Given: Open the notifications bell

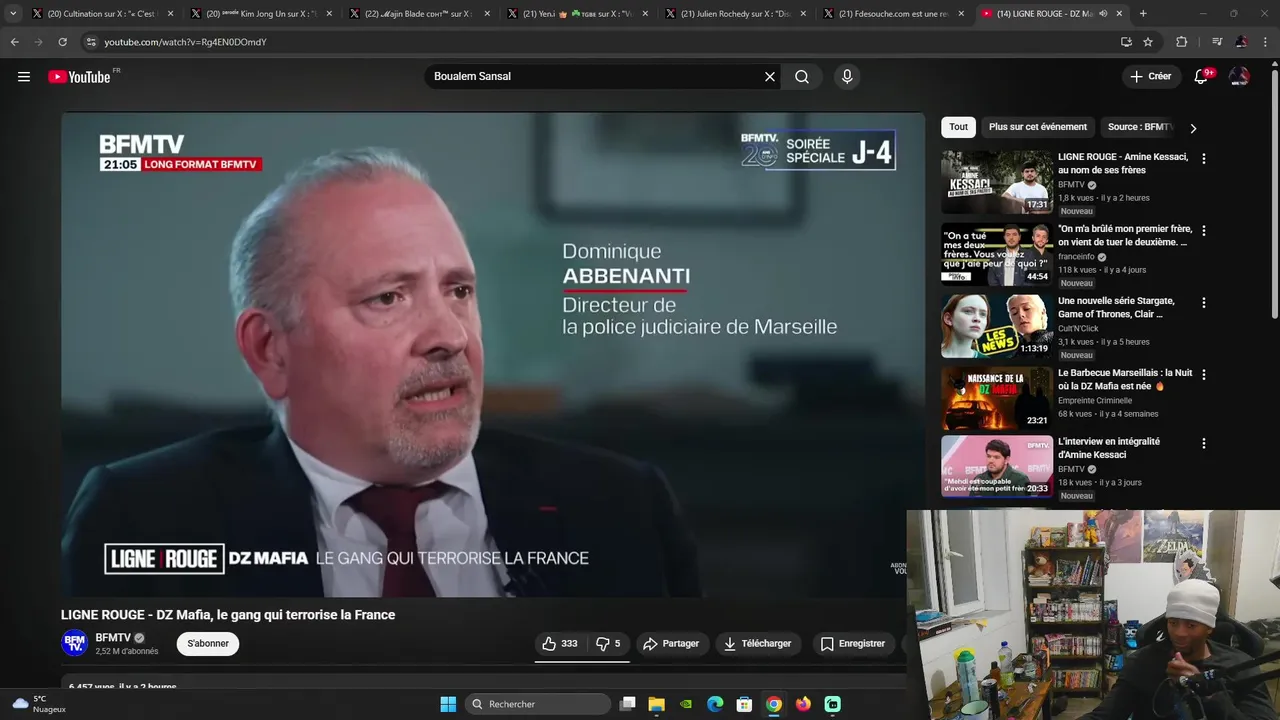Looking at the screenshot, I should 1202,77.
